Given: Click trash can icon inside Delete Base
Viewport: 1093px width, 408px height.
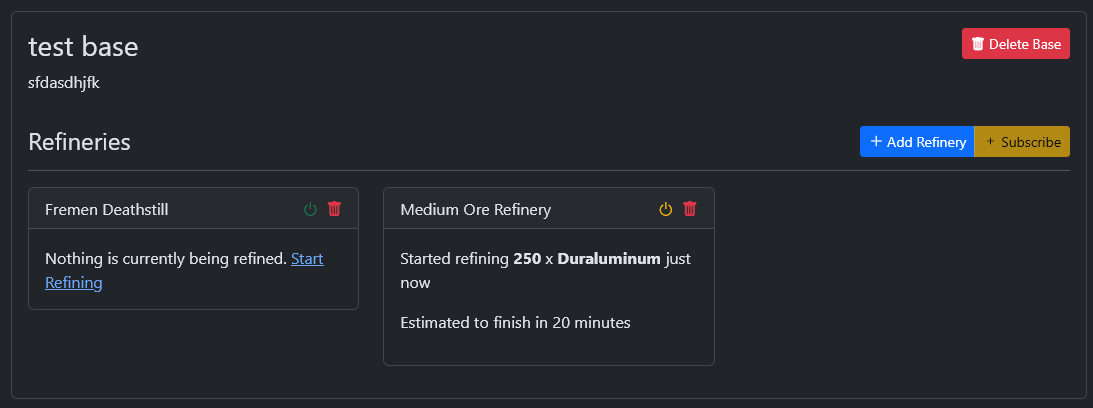Looking at the screenshot, I should pyautogui.click(x=978, y=44).
